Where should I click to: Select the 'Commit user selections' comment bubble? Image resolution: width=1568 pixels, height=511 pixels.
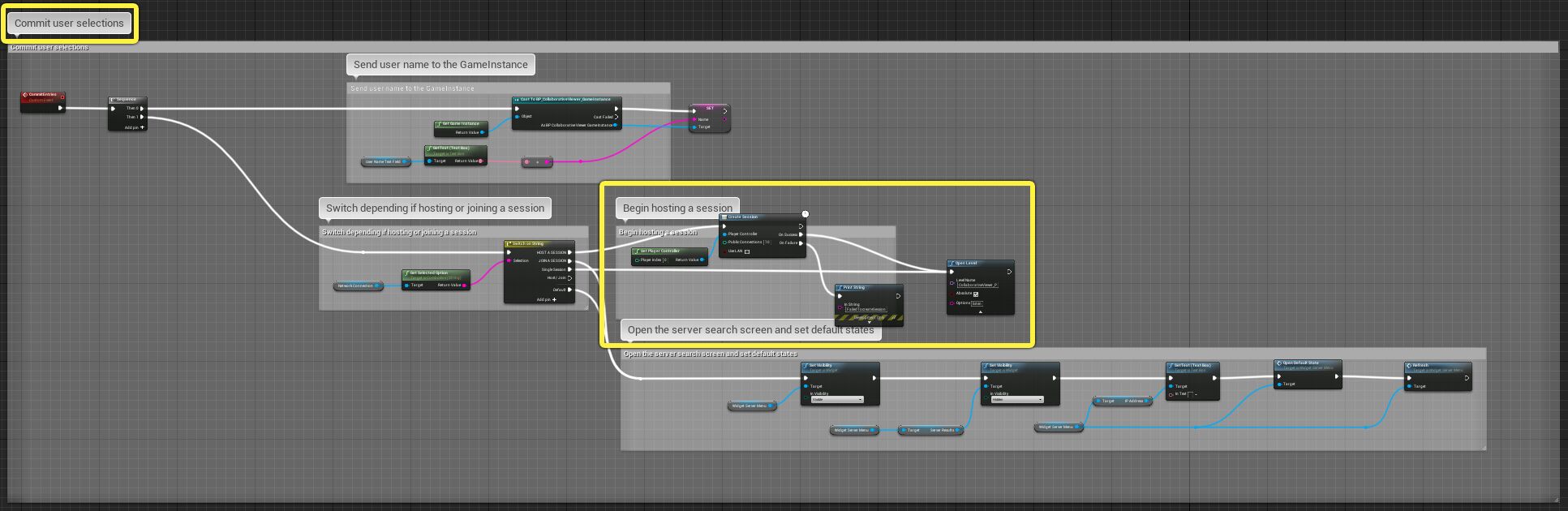69,23
